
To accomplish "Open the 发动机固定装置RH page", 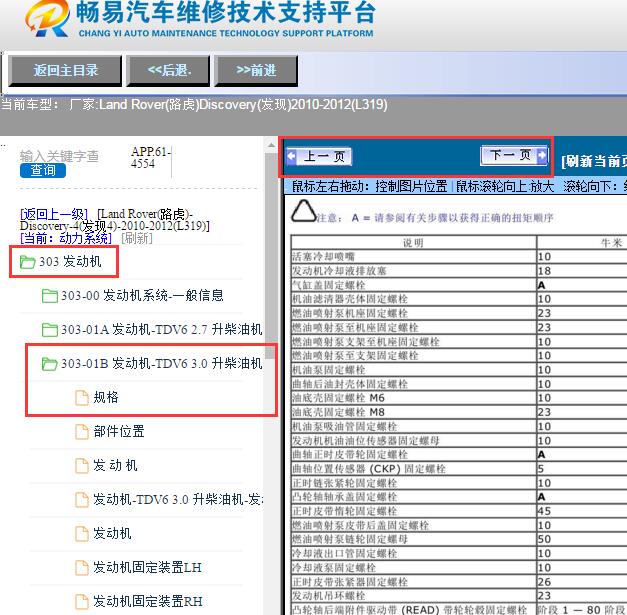I will click(148, 601).
